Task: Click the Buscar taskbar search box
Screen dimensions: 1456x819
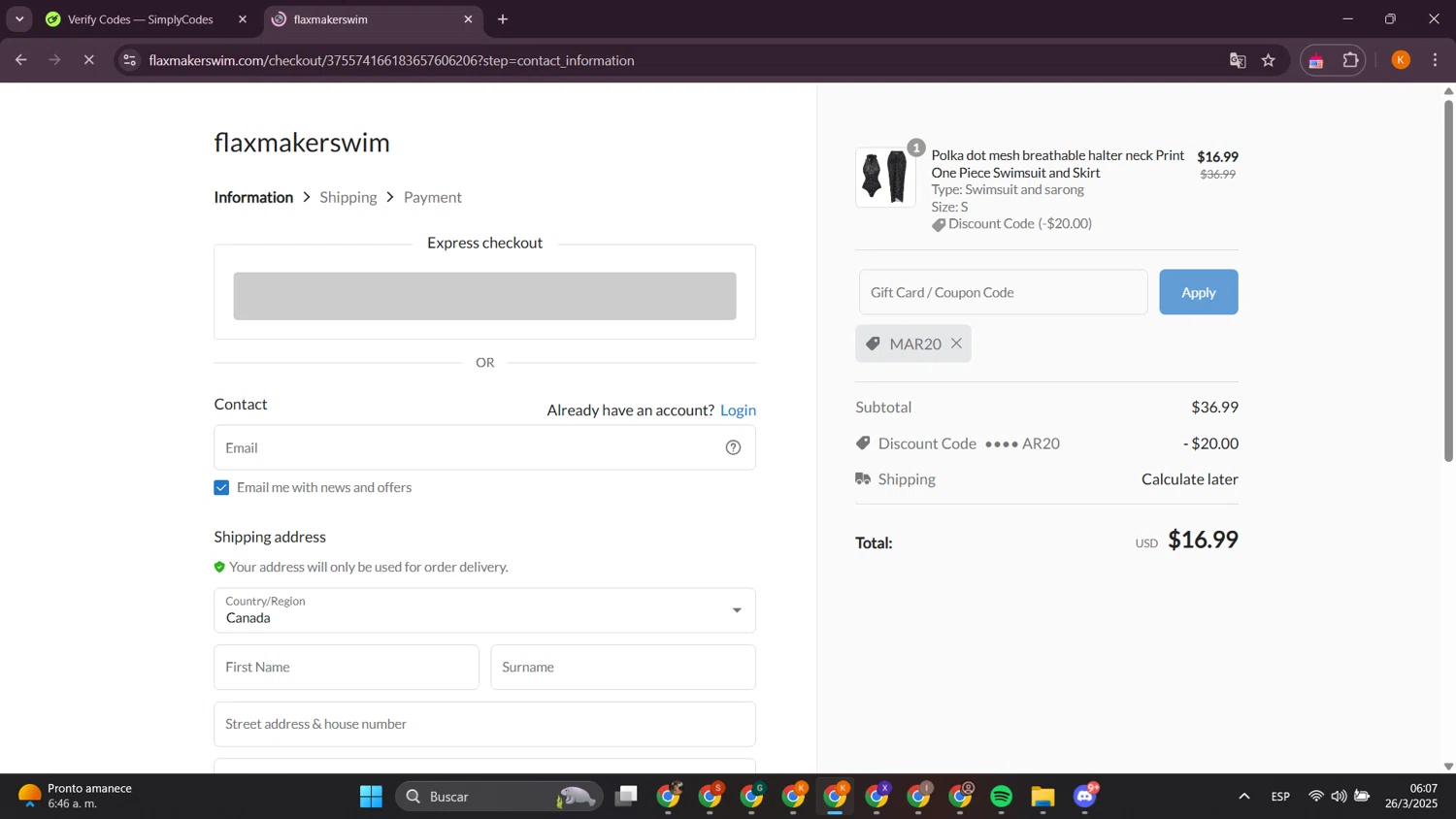Action: click(x=499, y=797)
